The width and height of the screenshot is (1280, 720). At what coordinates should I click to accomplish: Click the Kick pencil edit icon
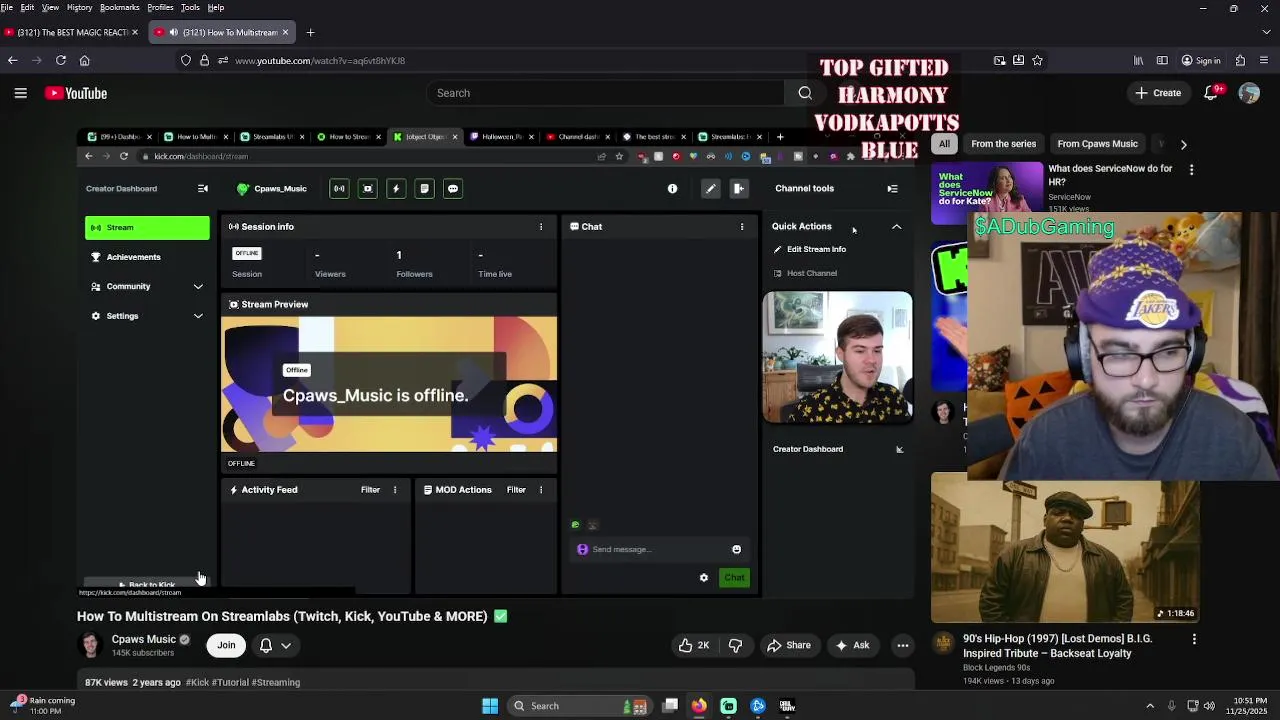coord(710,188)
